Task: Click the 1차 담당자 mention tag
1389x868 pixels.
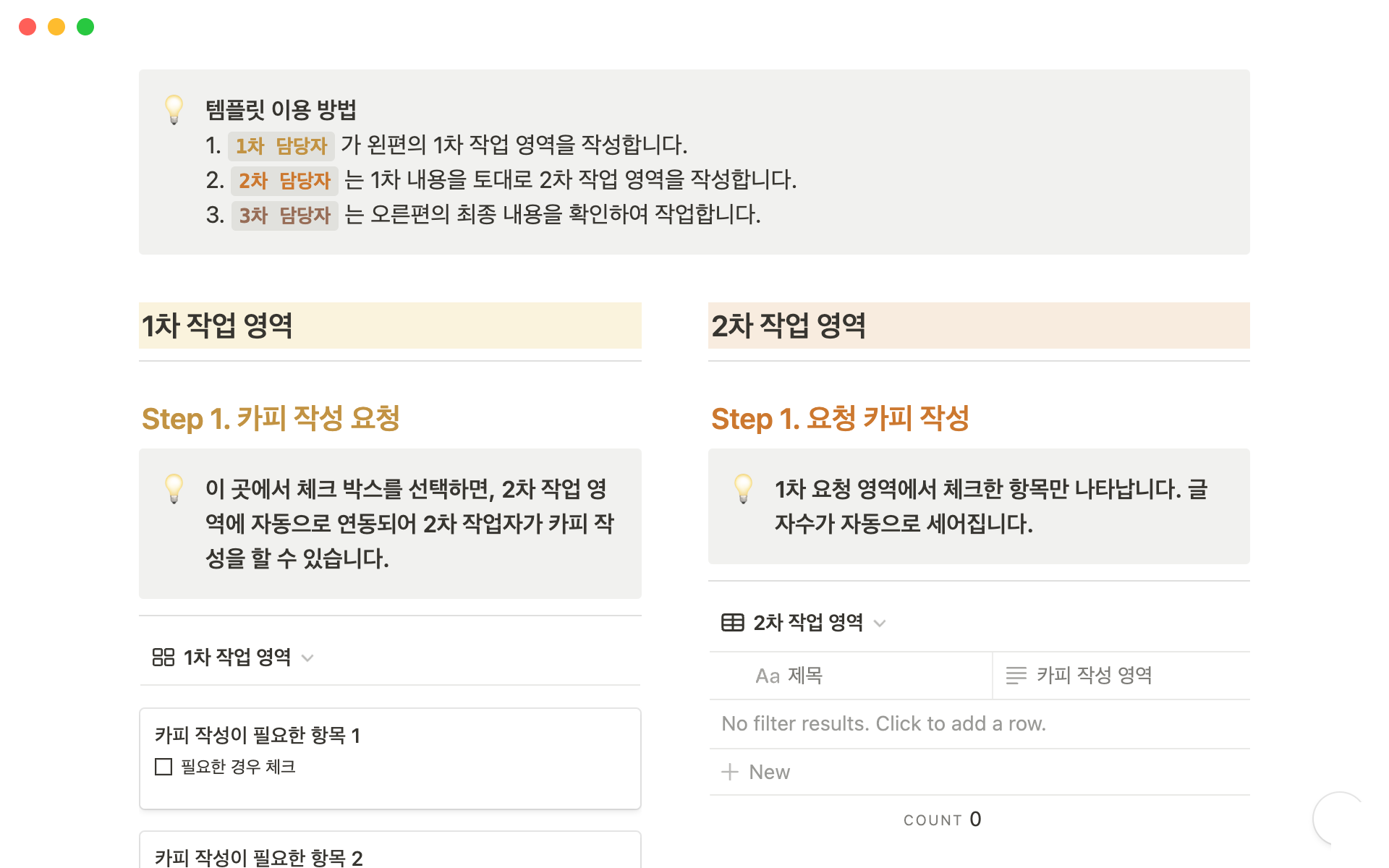Action: [281, 145]
